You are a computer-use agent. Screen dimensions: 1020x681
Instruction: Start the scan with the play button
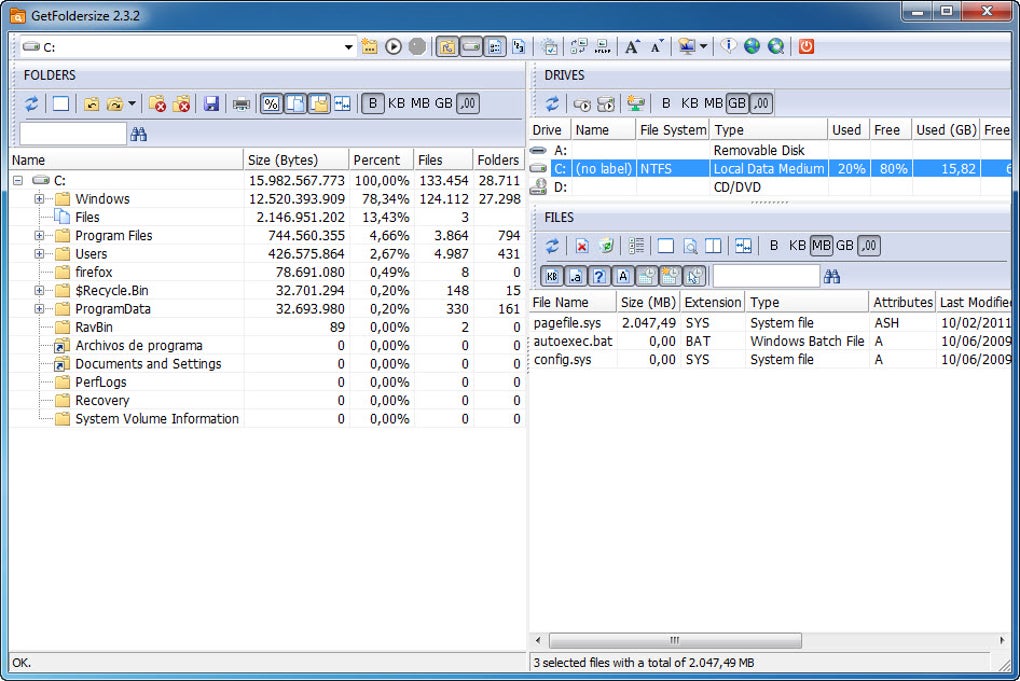[393, 47]
